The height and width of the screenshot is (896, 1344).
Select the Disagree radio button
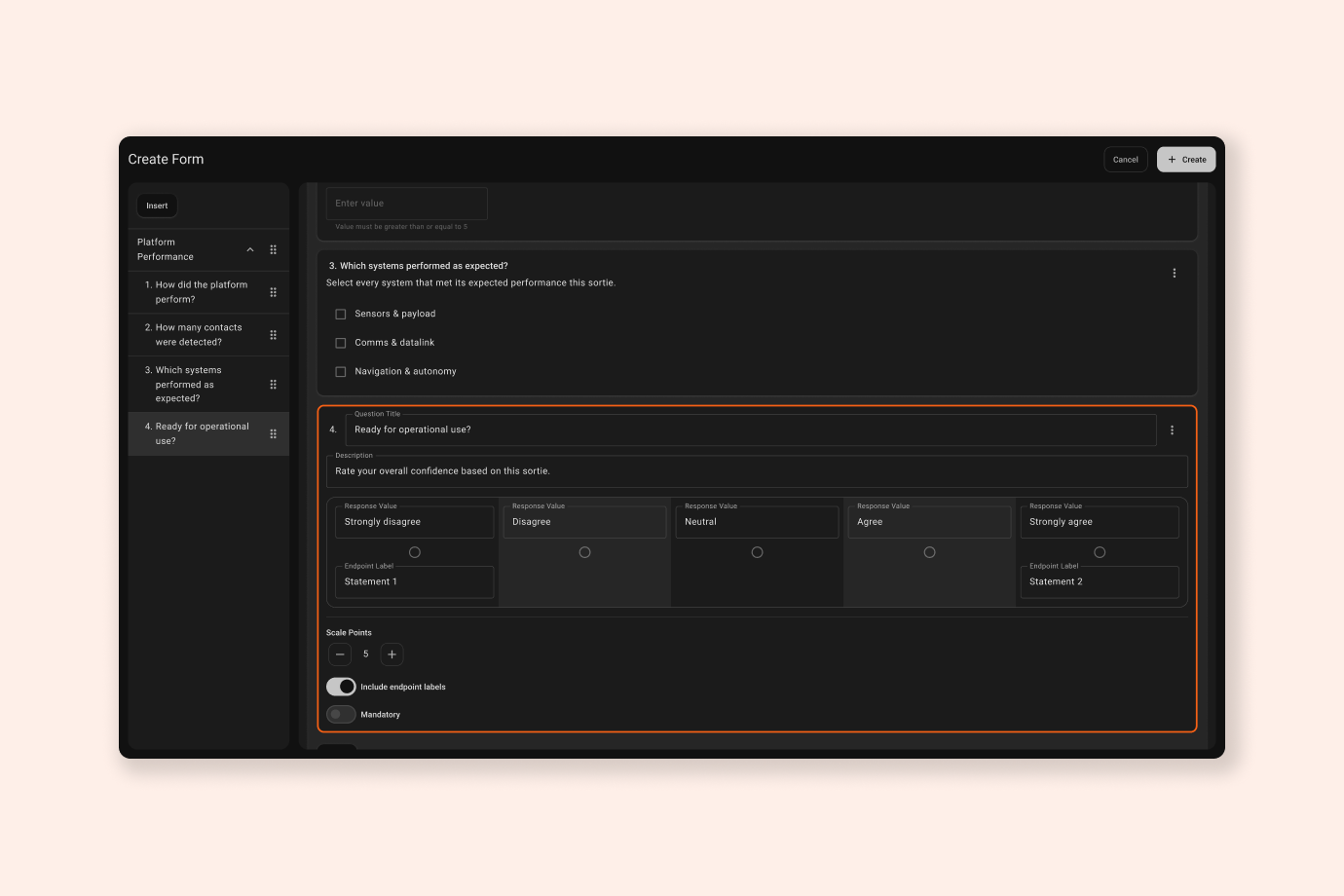pyautogui.click(x=584, y=552)
